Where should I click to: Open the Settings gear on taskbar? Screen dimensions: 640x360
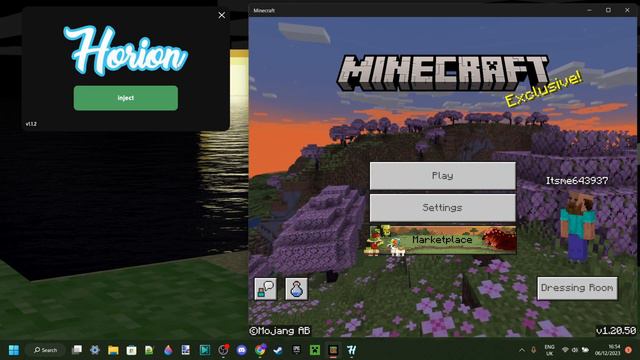[95, 350]
